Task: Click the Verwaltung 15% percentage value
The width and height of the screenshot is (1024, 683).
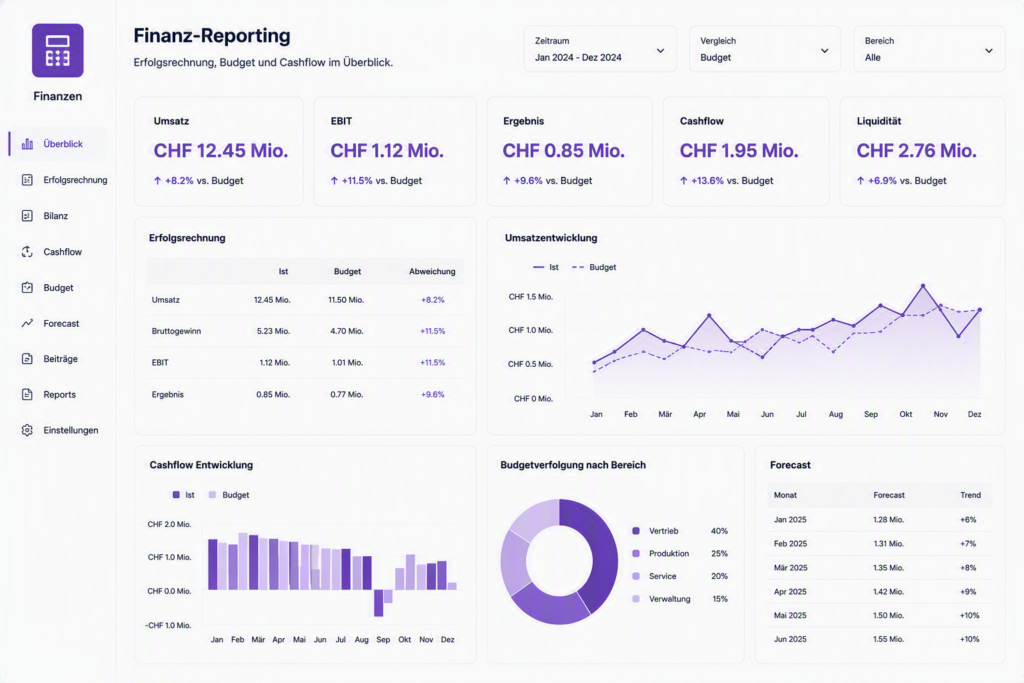Action: click(x=720, y=599)
